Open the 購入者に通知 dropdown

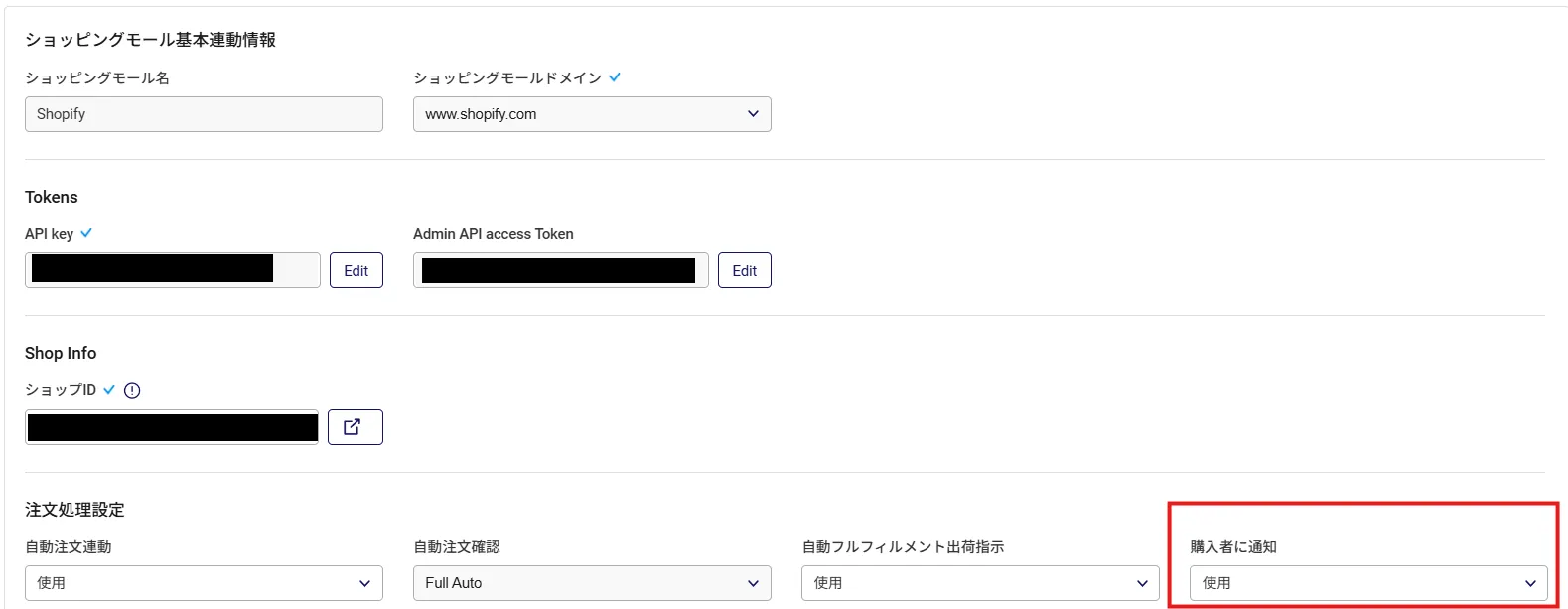pyautogui.click(x=1368, y=583)
